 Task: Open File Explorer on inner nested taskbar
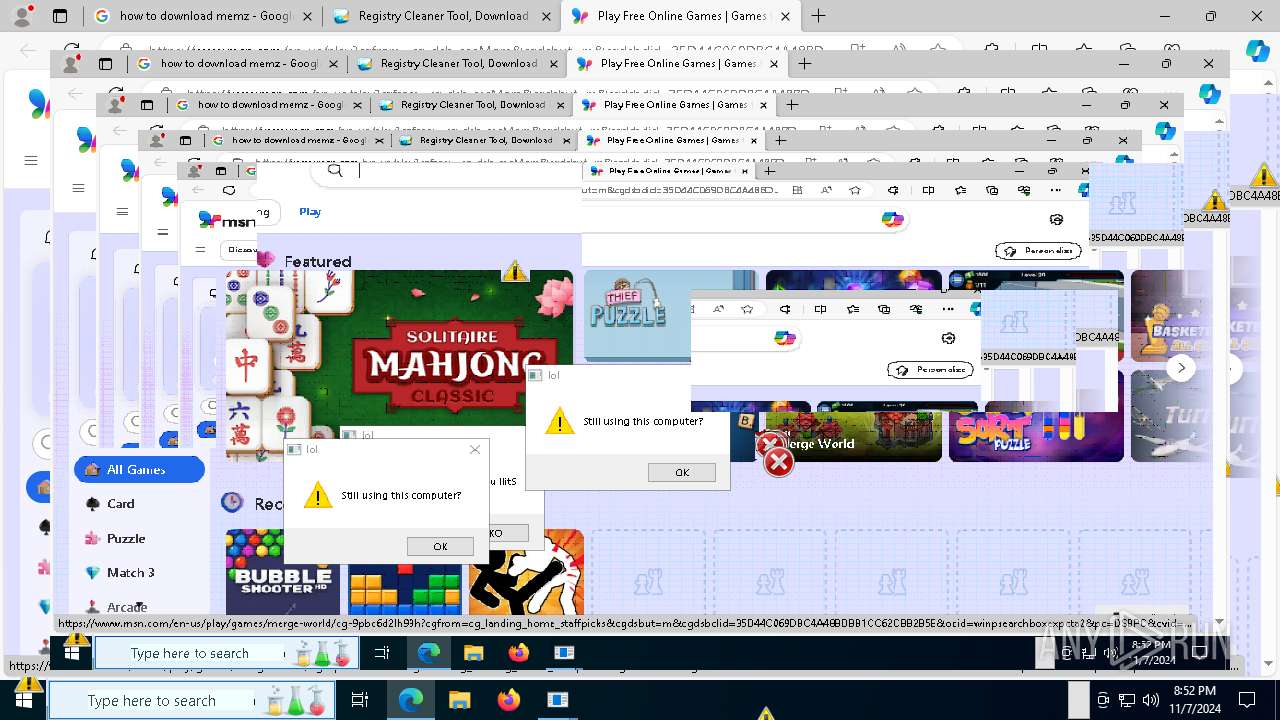pyautogui.click(x=474, y=653)
